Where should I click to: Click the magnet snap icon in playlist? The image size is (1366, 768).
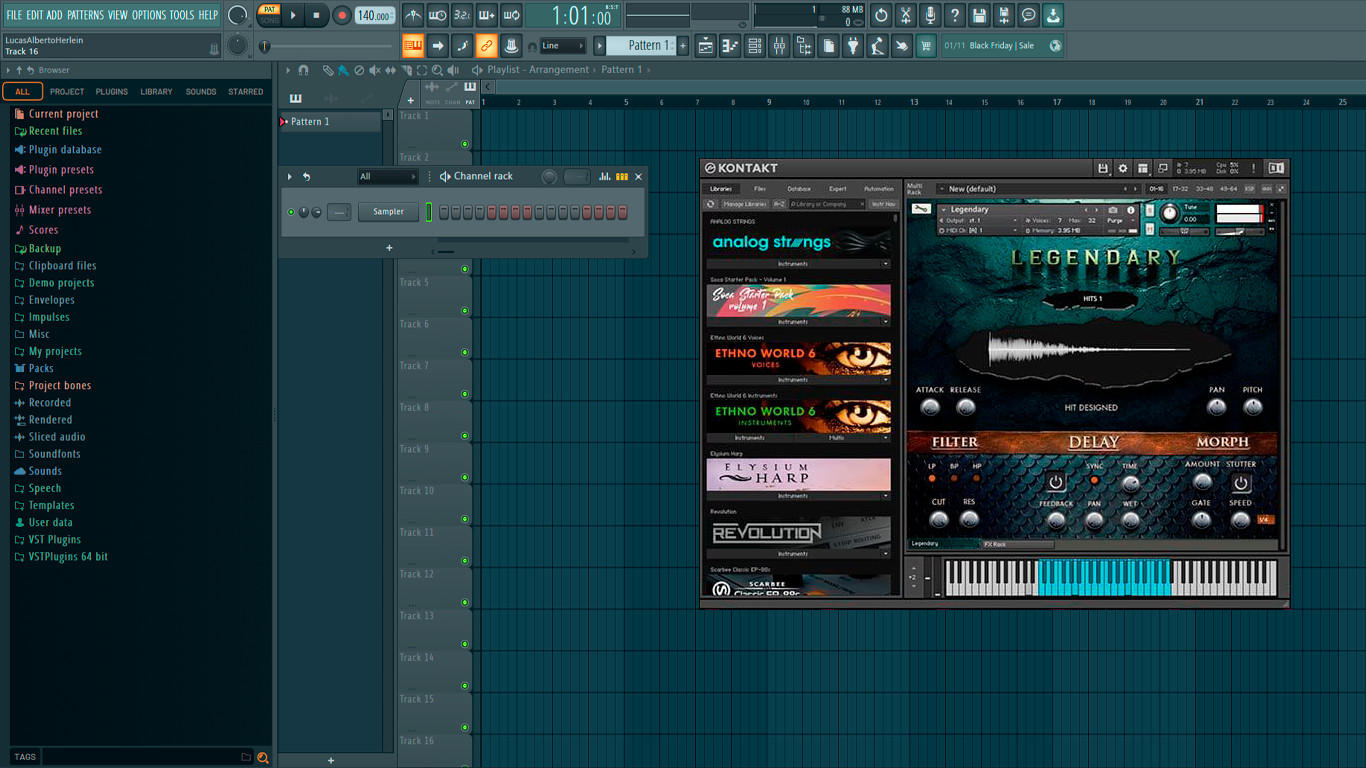coord(304,70)
